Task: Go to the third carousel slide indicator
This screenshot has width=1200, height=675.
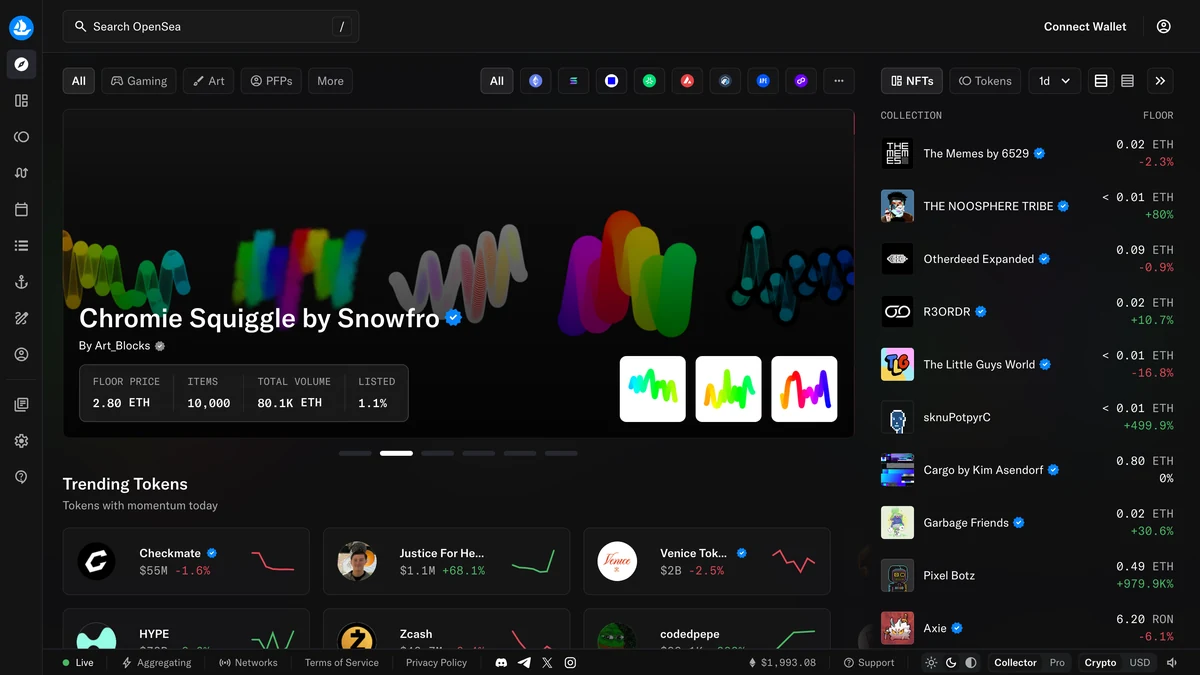Action: 437,453
